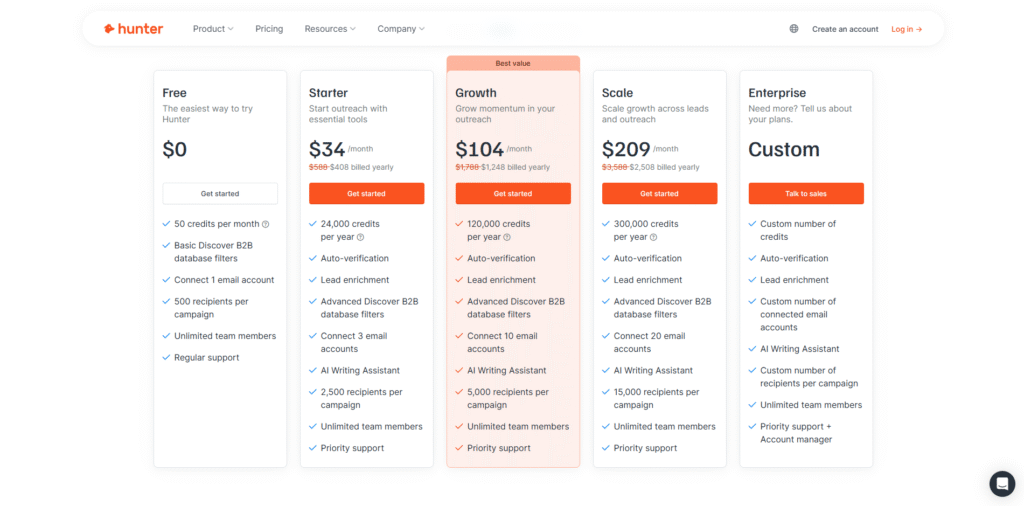Go to the Pricing page
1024x506 pixels.
point(269,29)
